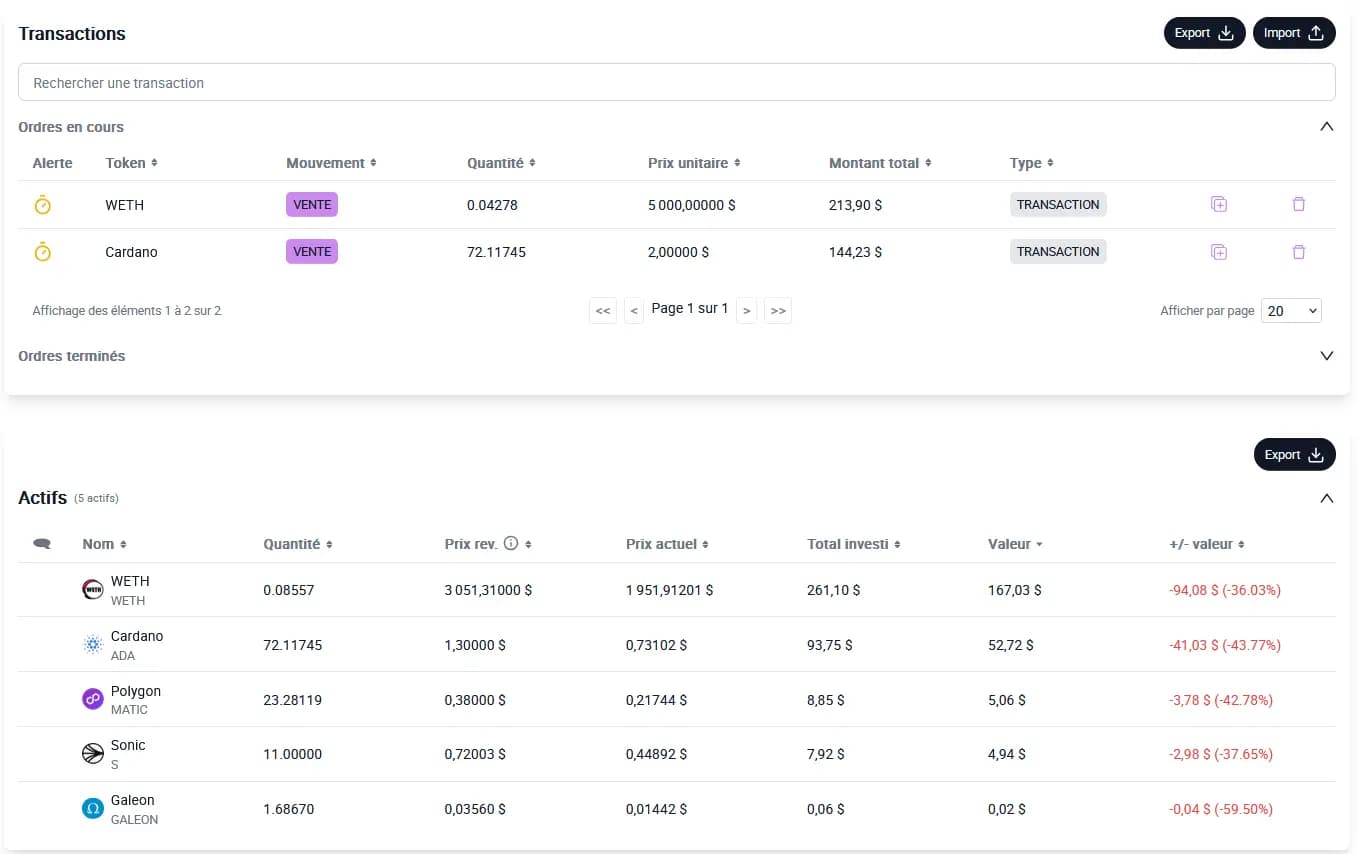Click the Sonic token logo
The height and width of the screenshot is (854, 1357).
click(93, 753)
